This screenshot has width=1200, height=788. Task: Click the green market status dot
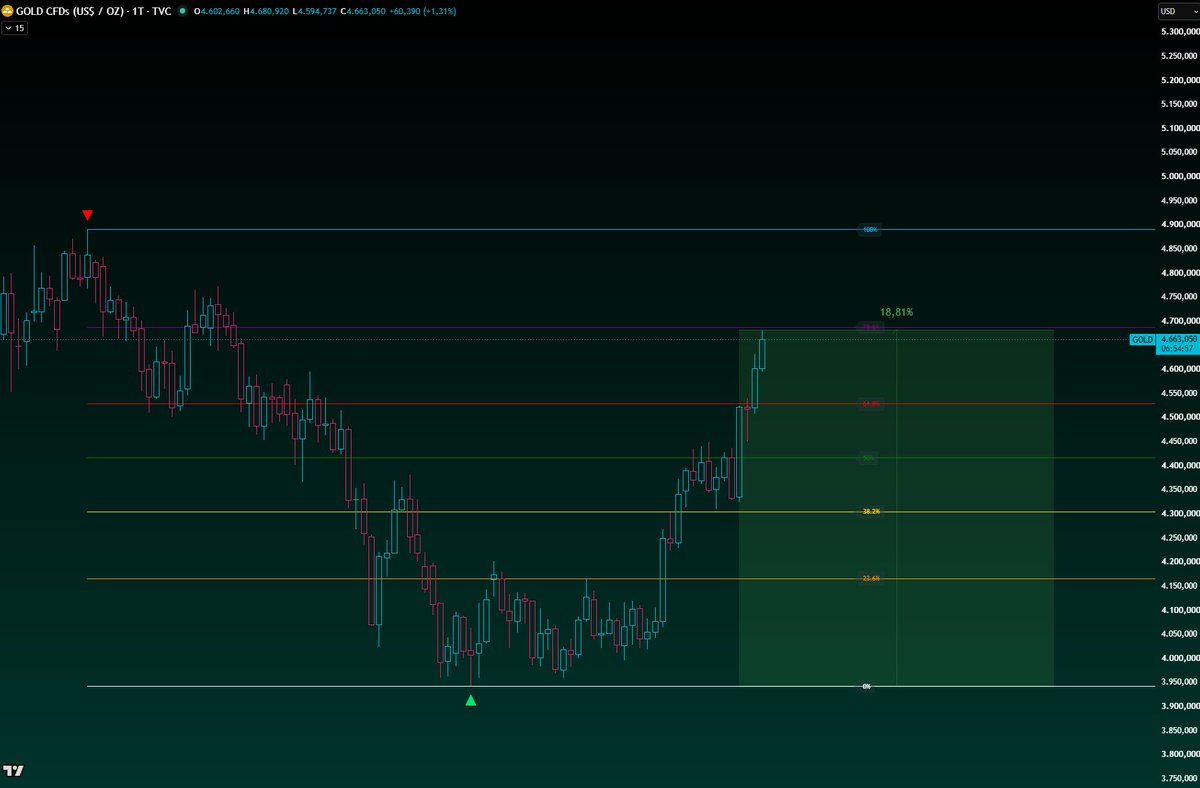(x=183, y=11)
